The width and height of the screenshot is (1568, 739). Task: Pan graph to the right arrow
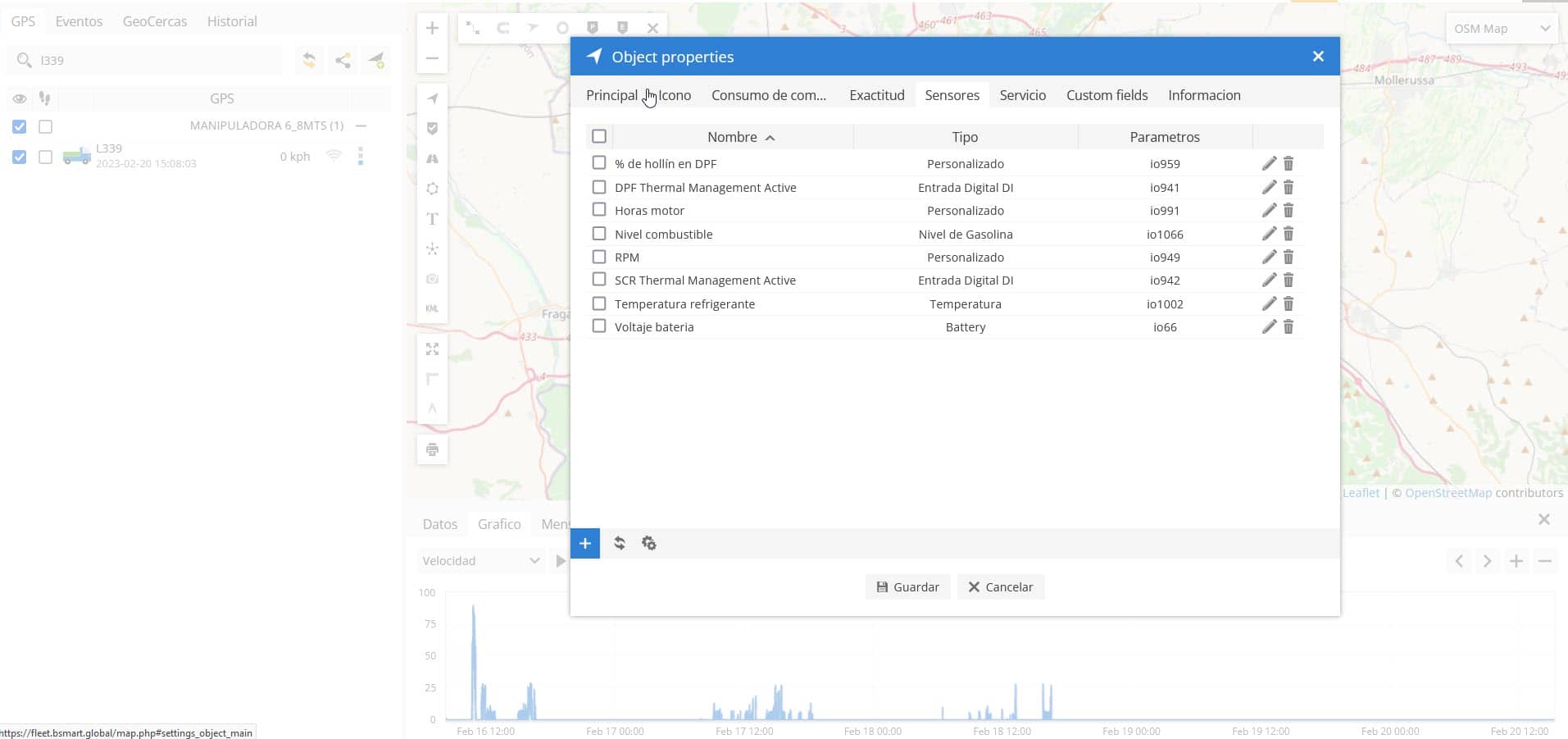coord(1488,561)
